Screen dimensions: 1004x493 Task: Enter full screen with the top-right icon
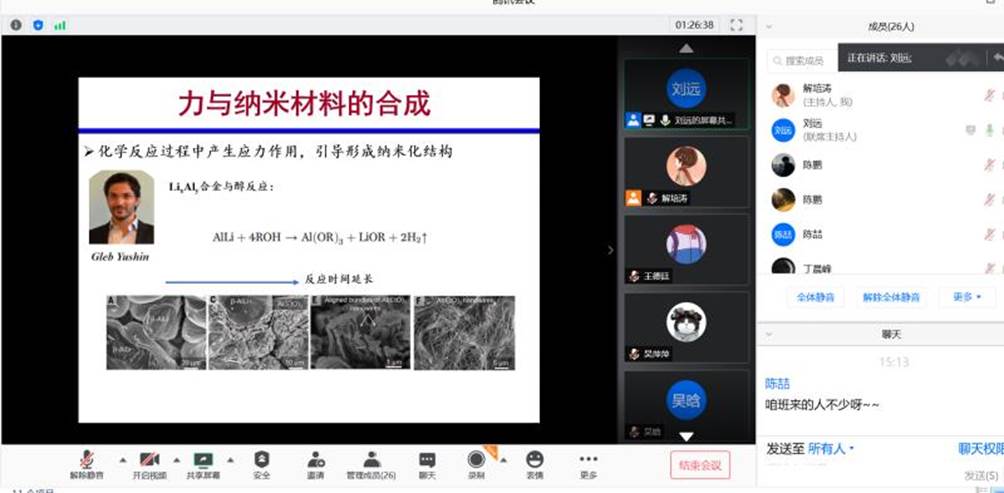[737, 25]
